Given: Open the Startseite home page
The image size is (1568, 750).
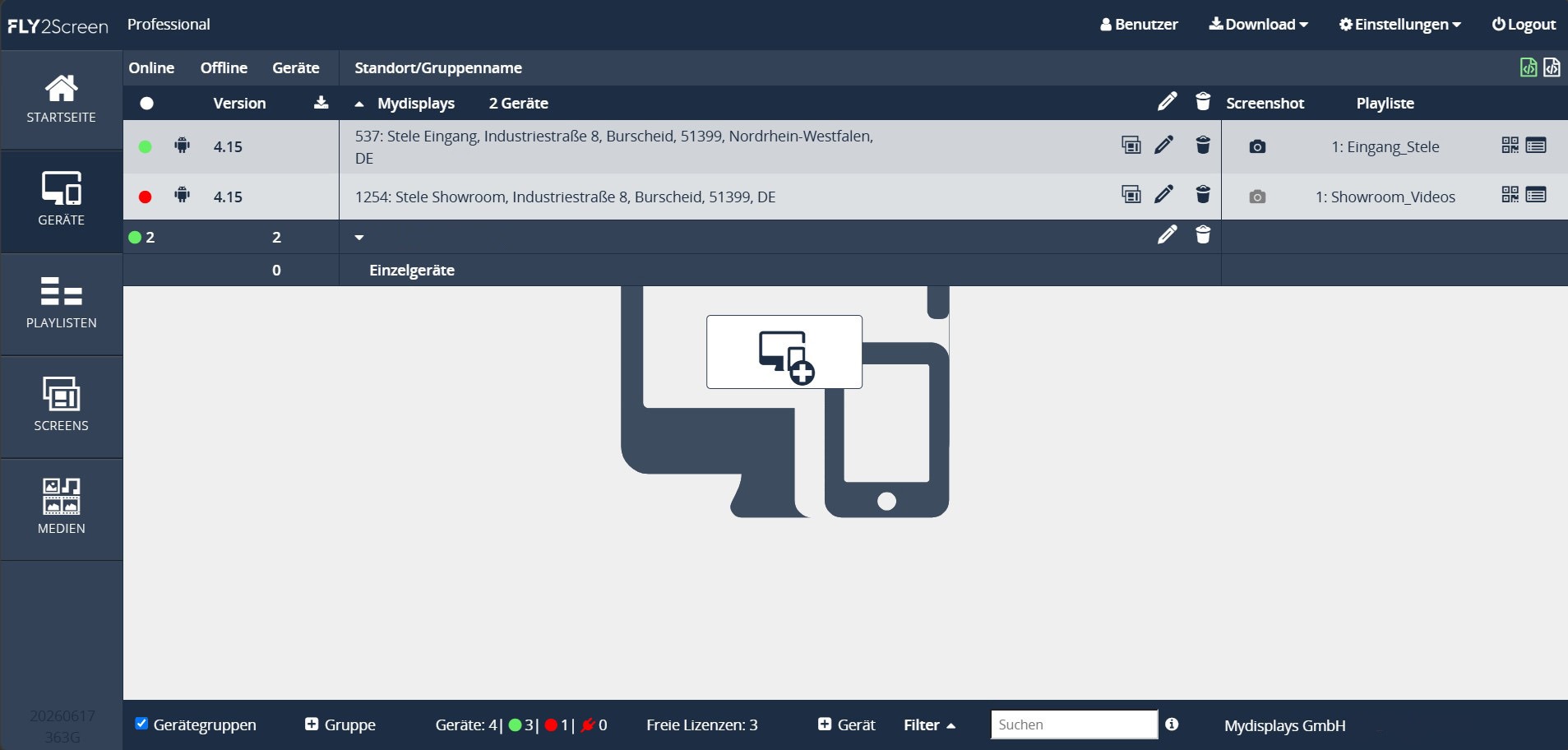Looking at the screenshot, I should [61, 100].
